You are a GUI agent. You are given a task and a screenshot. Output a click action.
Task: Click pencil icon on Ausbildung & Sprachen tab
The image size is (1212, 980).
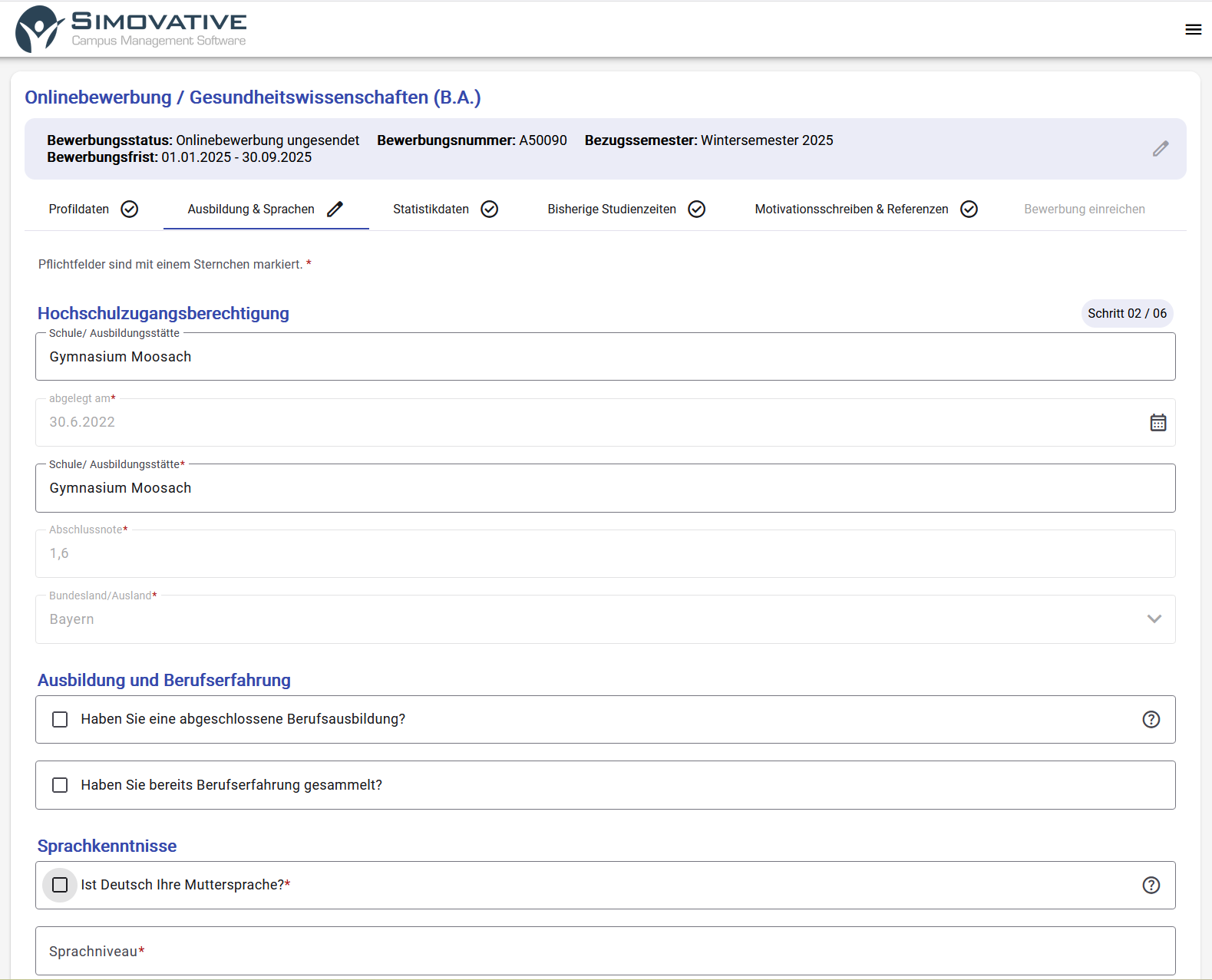[335, 210]
